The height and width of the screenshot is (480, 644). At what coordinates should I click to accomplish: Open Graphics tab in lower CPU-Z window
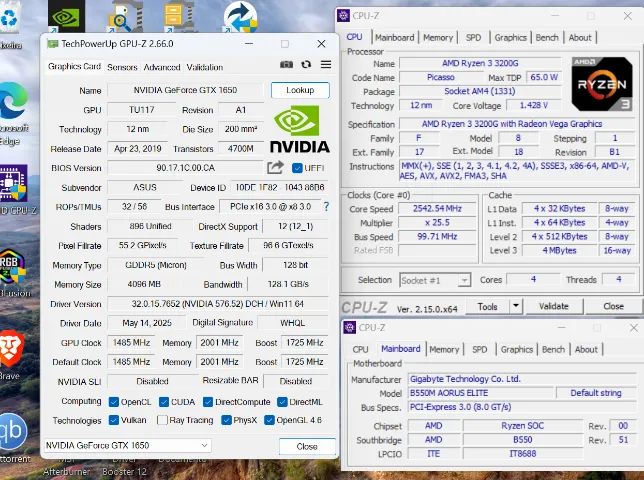517,349
